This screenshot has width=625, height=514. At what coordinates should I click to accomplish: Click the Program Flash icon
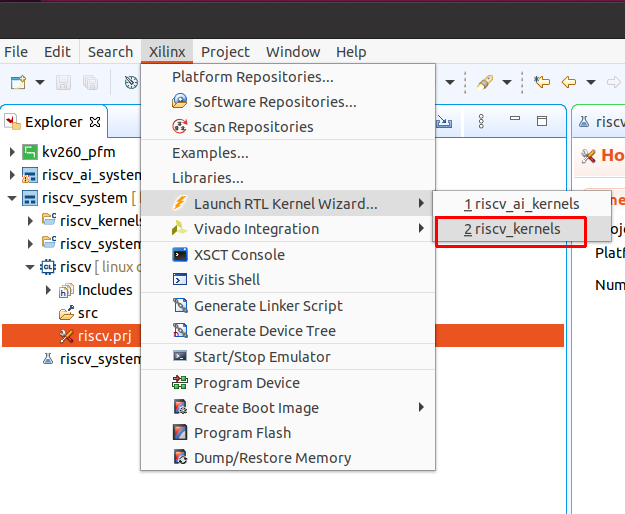coord(180,432)
